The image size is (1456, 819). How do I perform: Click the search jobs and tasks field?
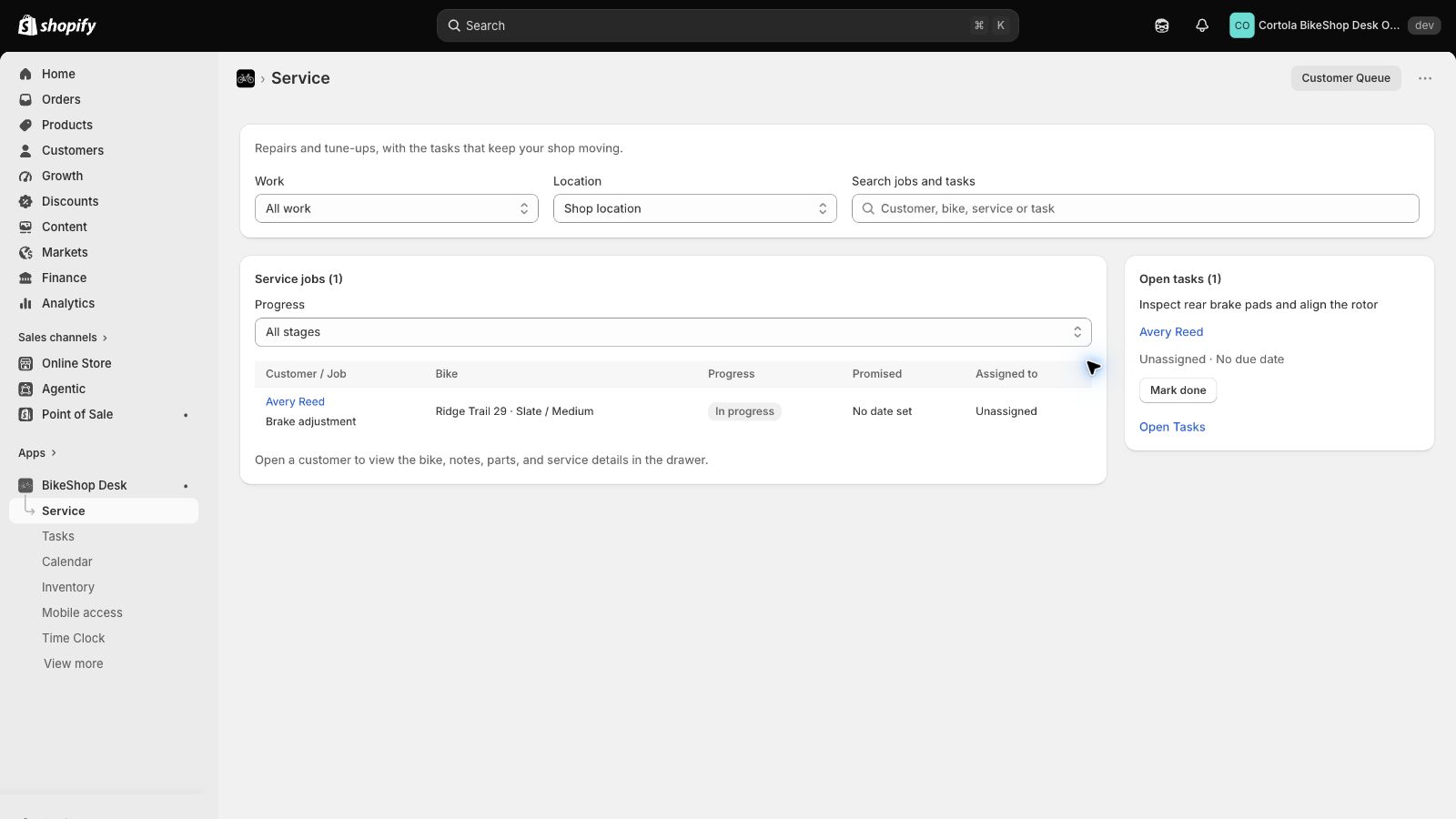pos(1136,208)
